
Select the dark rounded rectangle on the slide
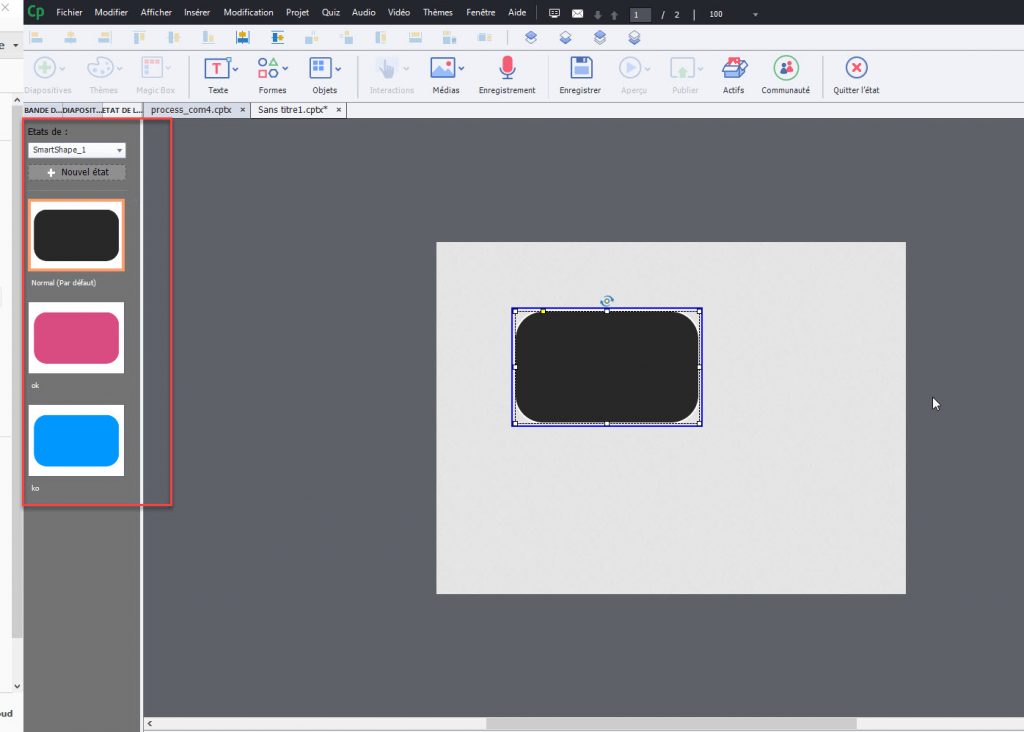tap(607, 367)
